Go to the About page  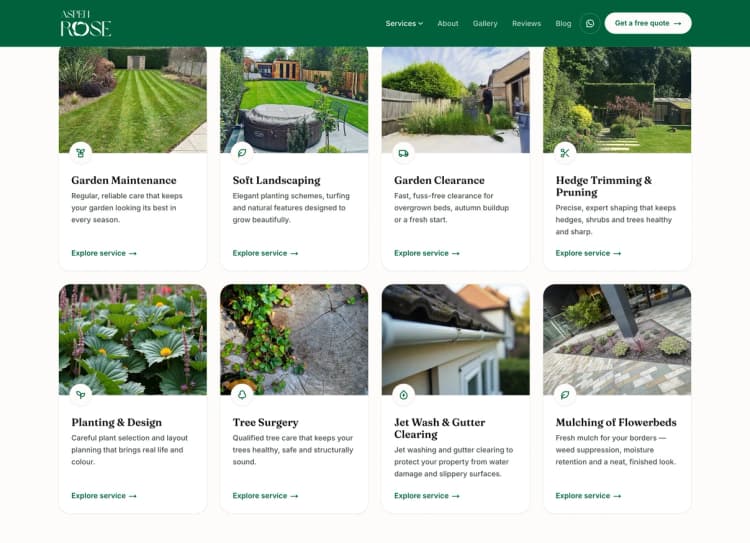pyautogui.click(x=448, y=23)
